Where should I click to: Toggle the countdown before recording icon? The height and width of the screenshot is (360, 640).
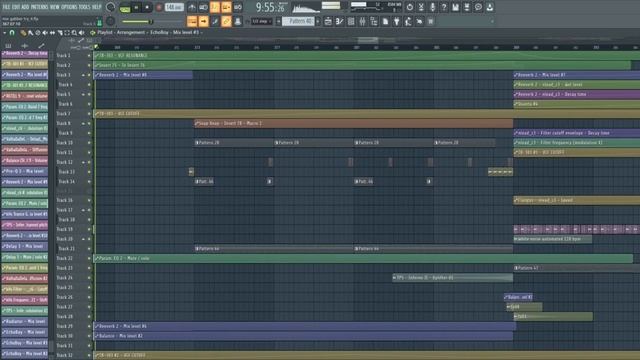[215, 7]
